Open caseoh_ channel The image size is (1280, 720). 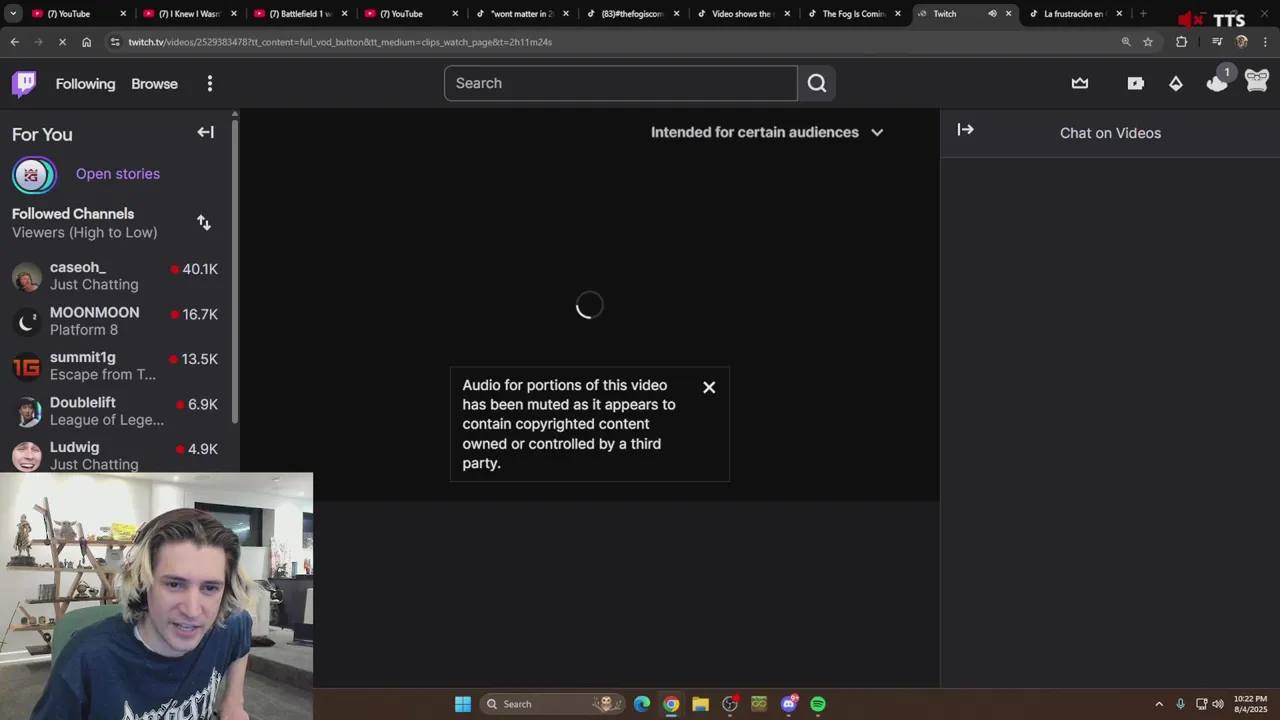pos(116,276)
